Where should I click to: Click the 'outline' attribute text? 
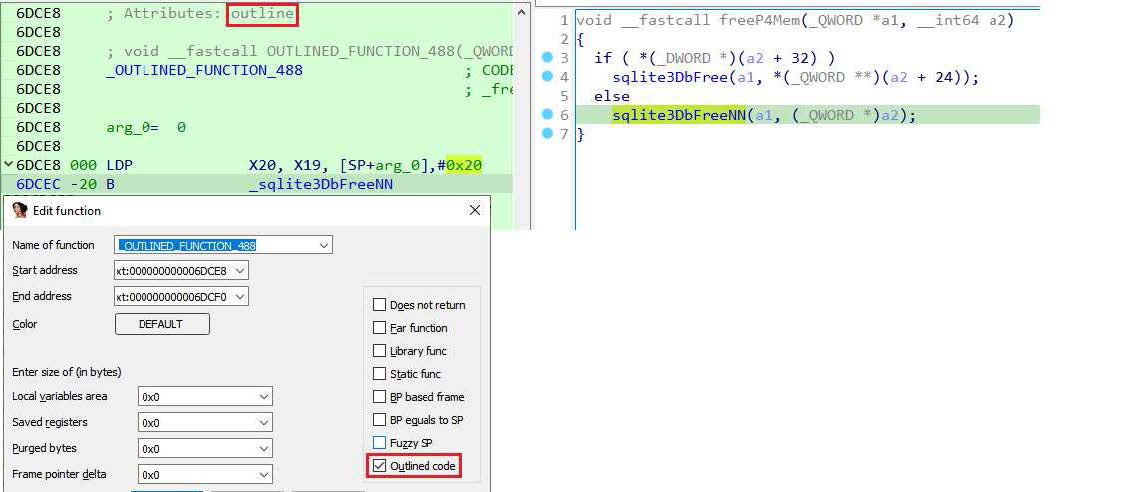point(262,14)
